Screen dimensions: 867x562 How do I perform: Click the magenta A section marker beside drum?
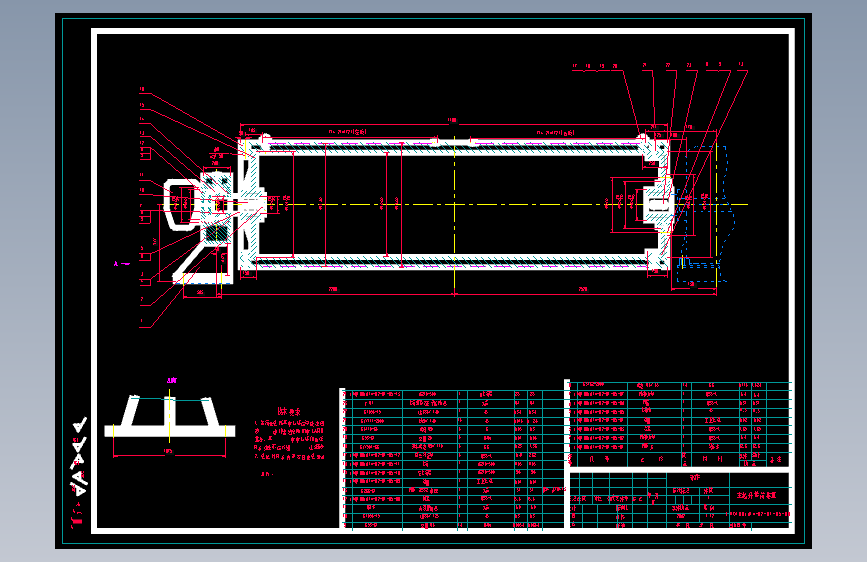(122, 264)
